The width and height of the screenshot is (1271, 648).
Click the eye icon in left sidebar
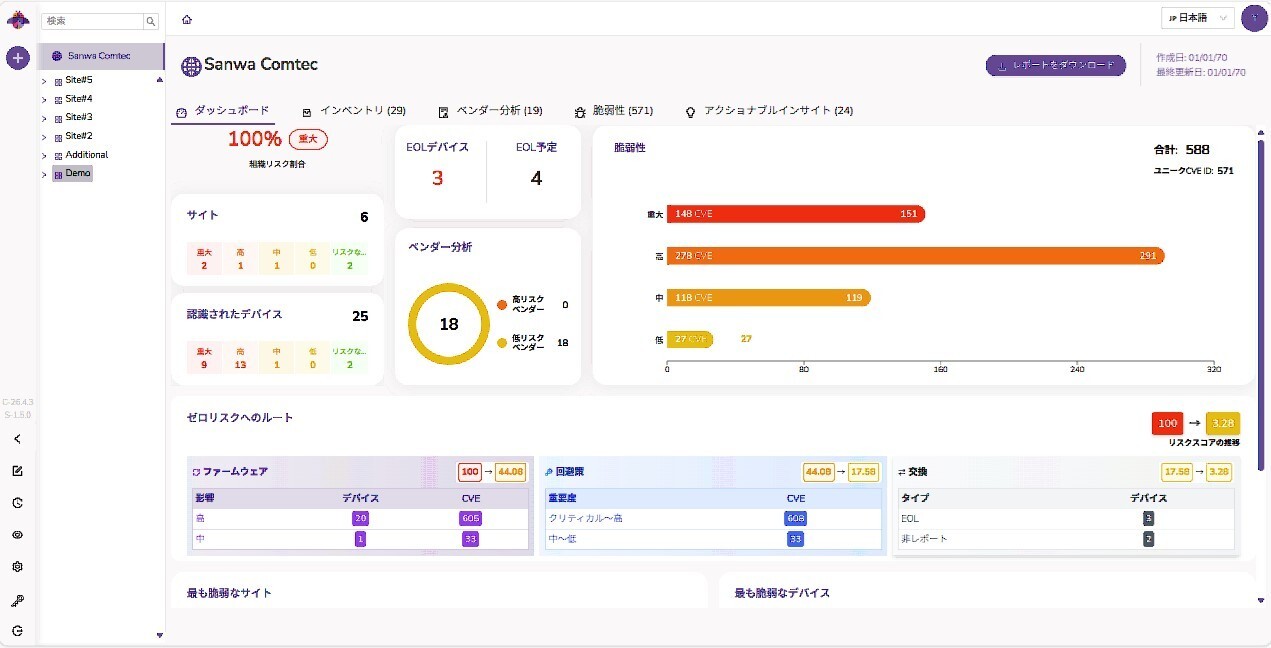pyautogui.click(x=17, y=535)
